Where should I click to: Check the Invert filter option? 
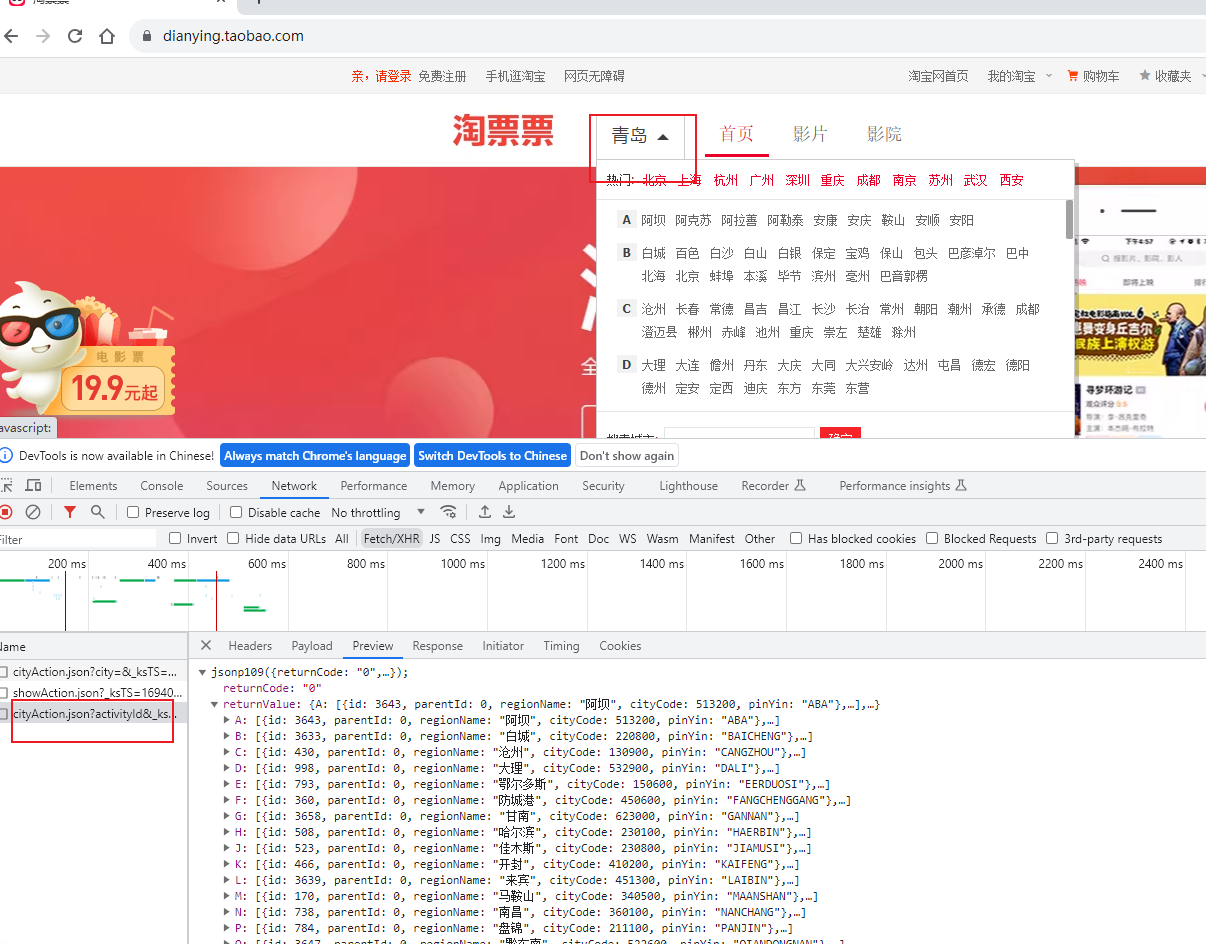(175, 538)
